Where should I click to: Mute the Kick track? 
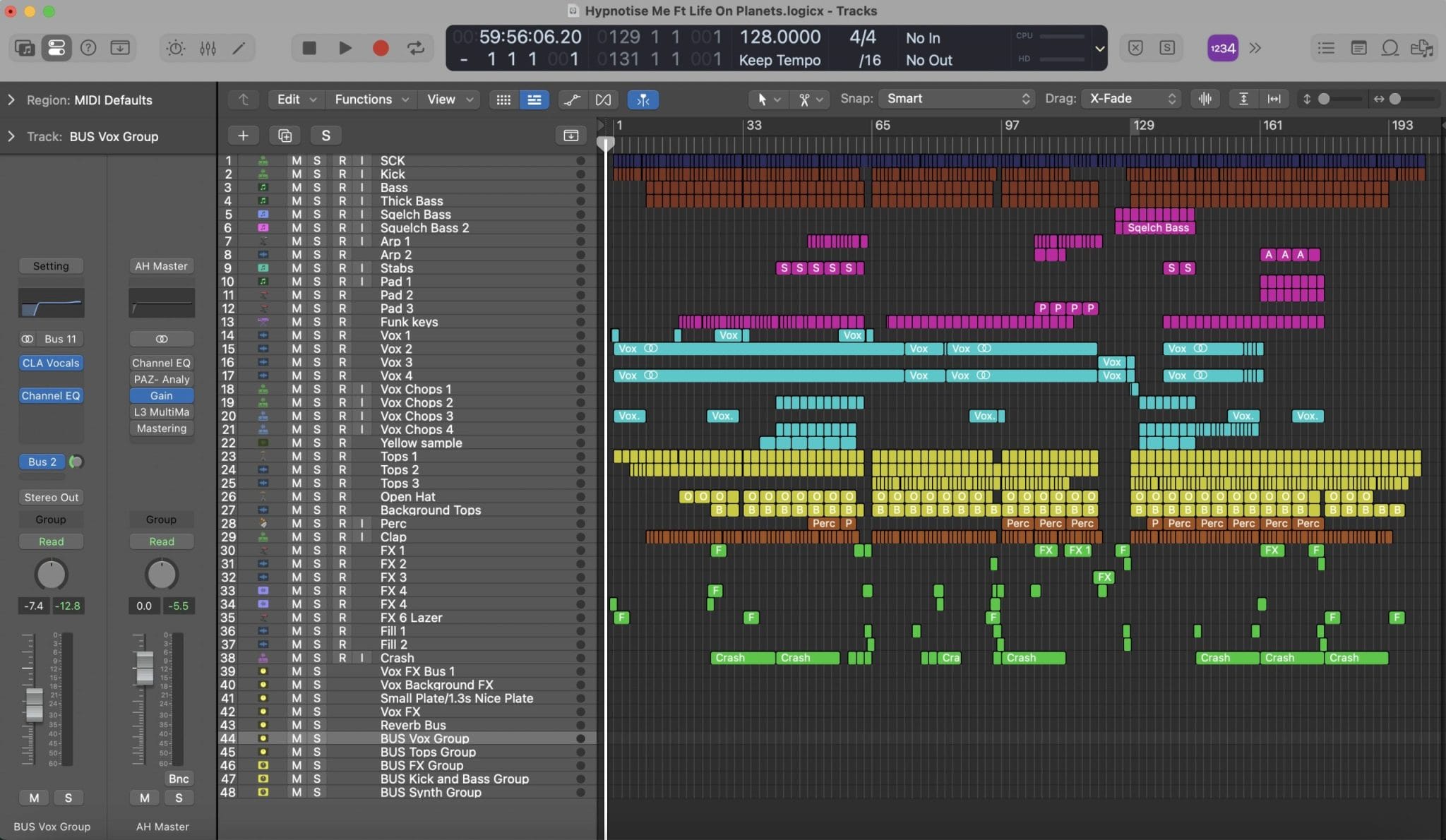pyautogui.click(x=296, y=174)
